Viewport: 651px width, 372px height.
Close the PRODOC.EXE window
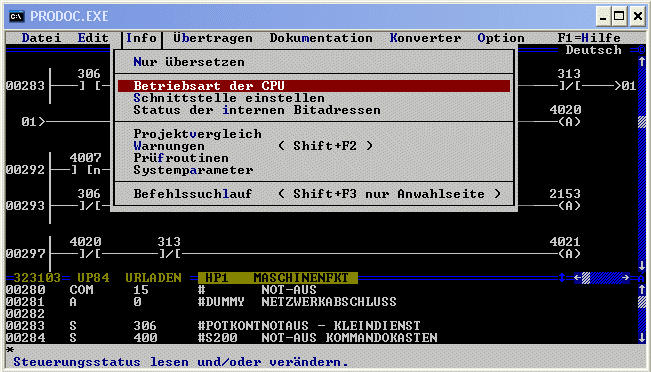pyautogui.click(x=637, y=17)
